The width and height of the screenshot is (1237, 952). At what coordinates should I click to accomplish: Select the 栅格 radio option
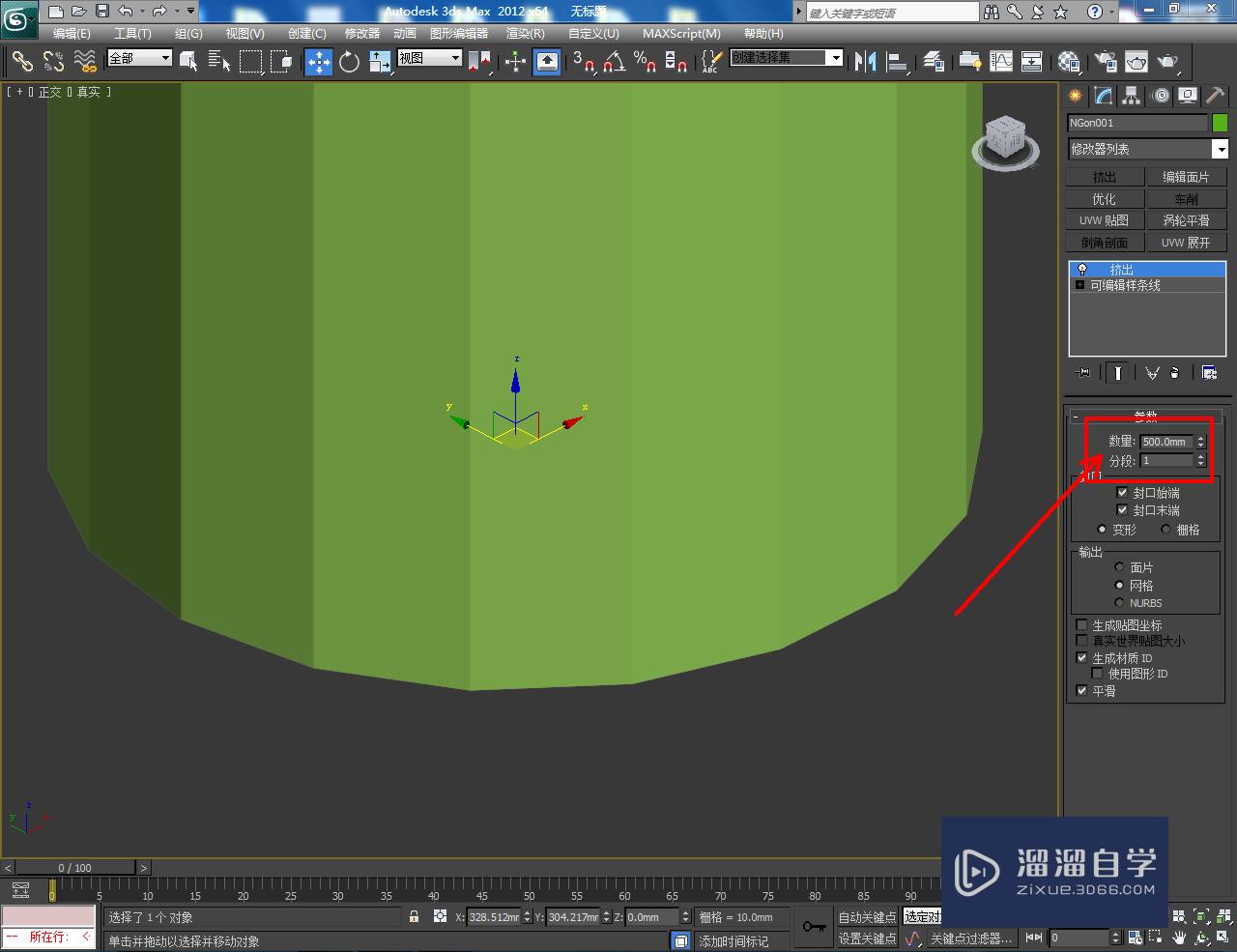click(1165, 530)
